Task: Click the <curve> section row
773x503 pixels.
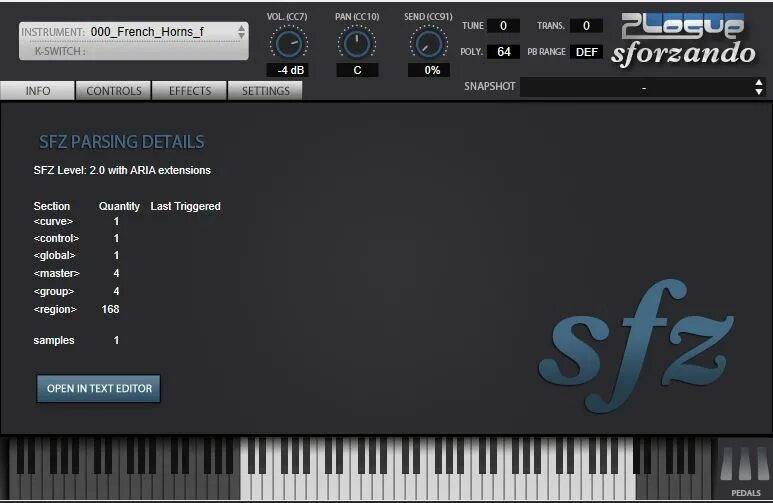Action: (x=76, y=221)
